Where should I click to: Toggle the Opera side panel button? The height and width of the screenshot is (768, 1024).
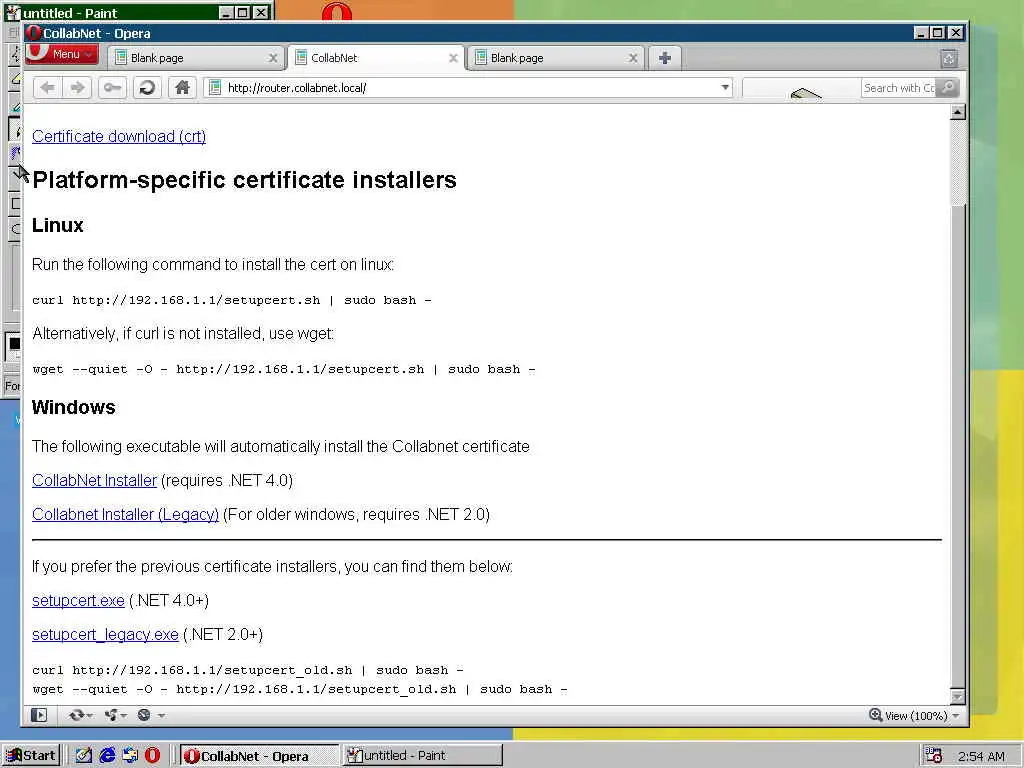tap(39, 715)
